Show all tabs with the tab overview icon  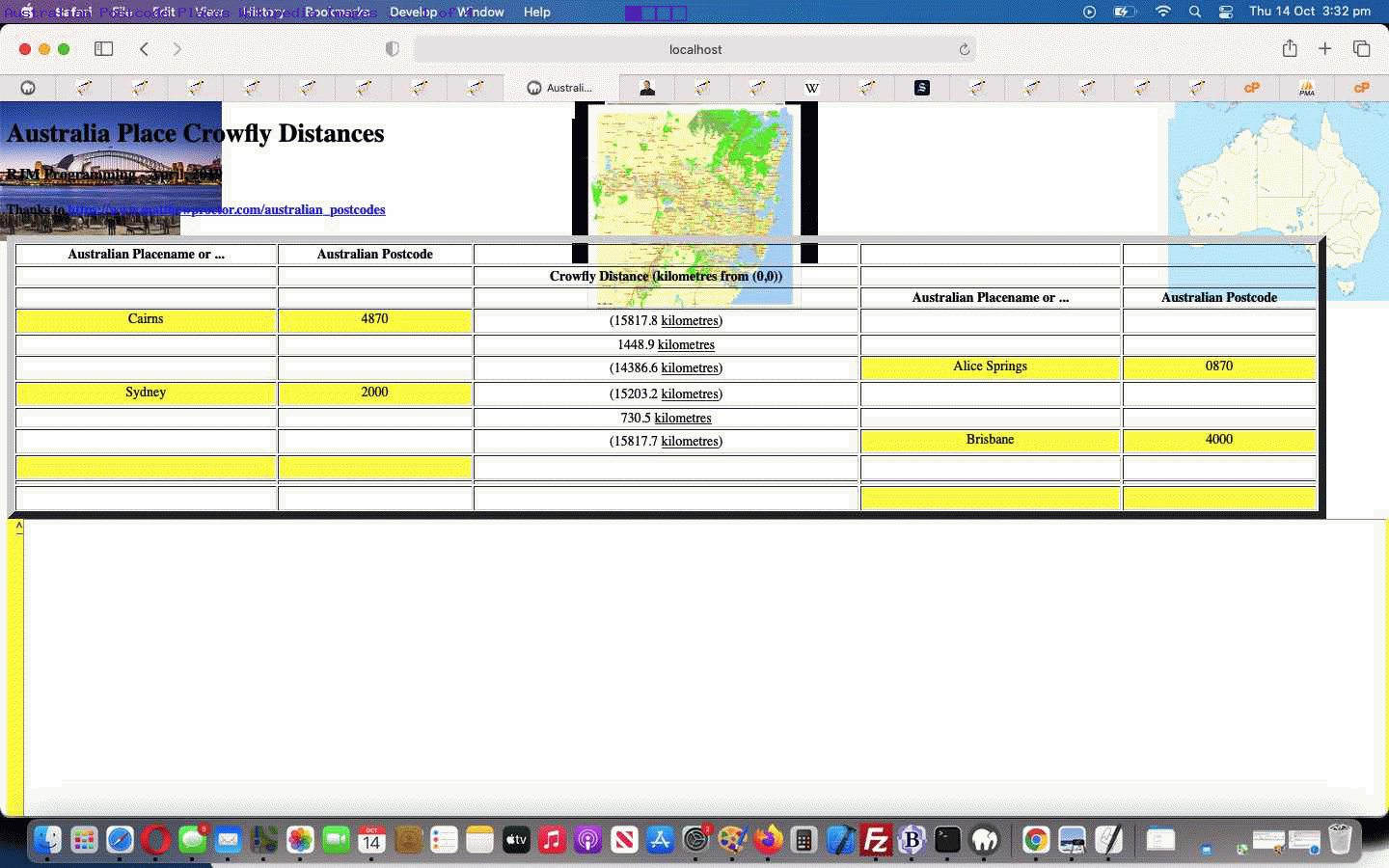tap(1361, 48)
